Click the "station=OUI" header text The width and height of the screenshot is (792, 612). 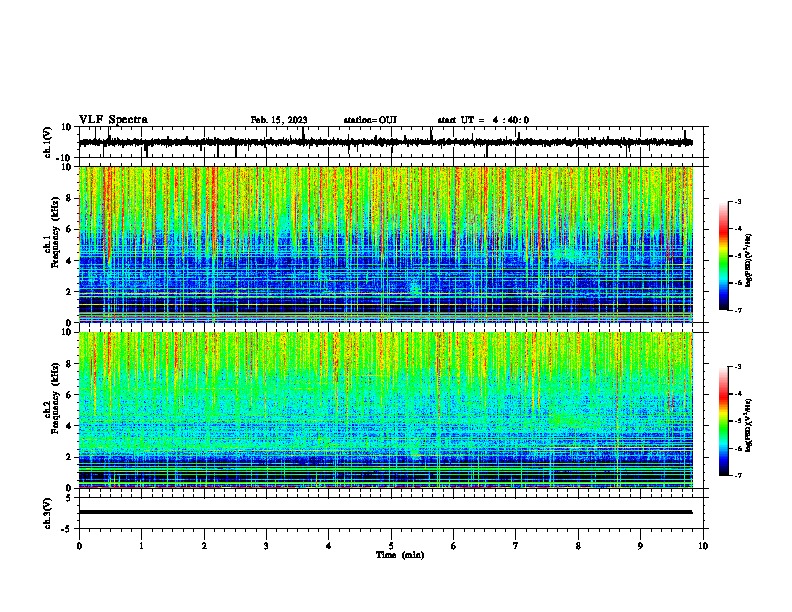pos(370,120)
